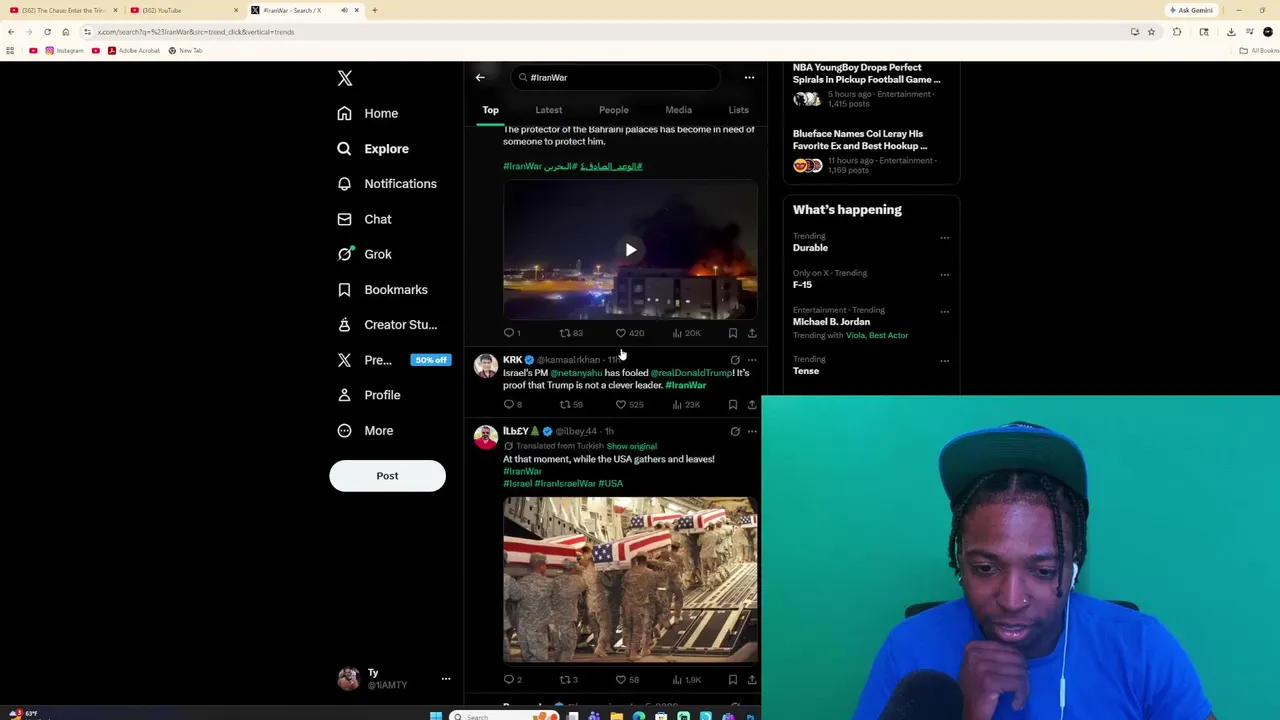Open Notifications in sidebar

tap(387, 184)
